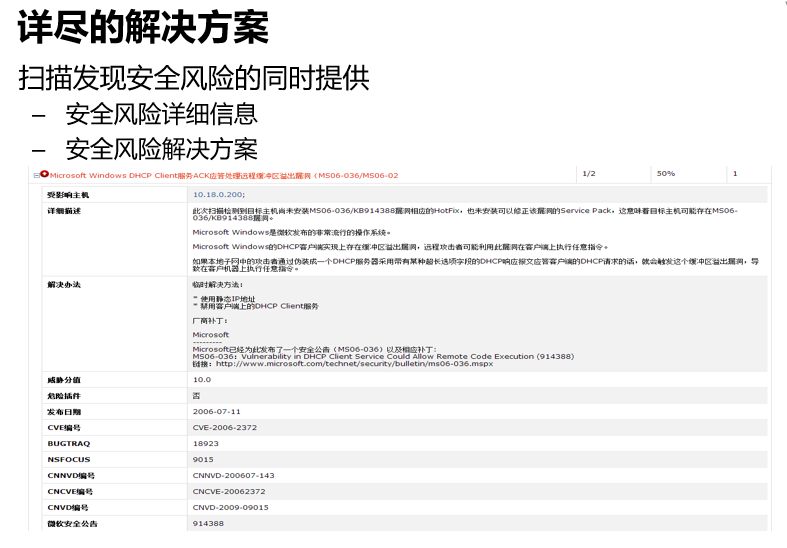Click the bullet 安全风险解决方案
The image size is (787, 548).
(162, 149)
